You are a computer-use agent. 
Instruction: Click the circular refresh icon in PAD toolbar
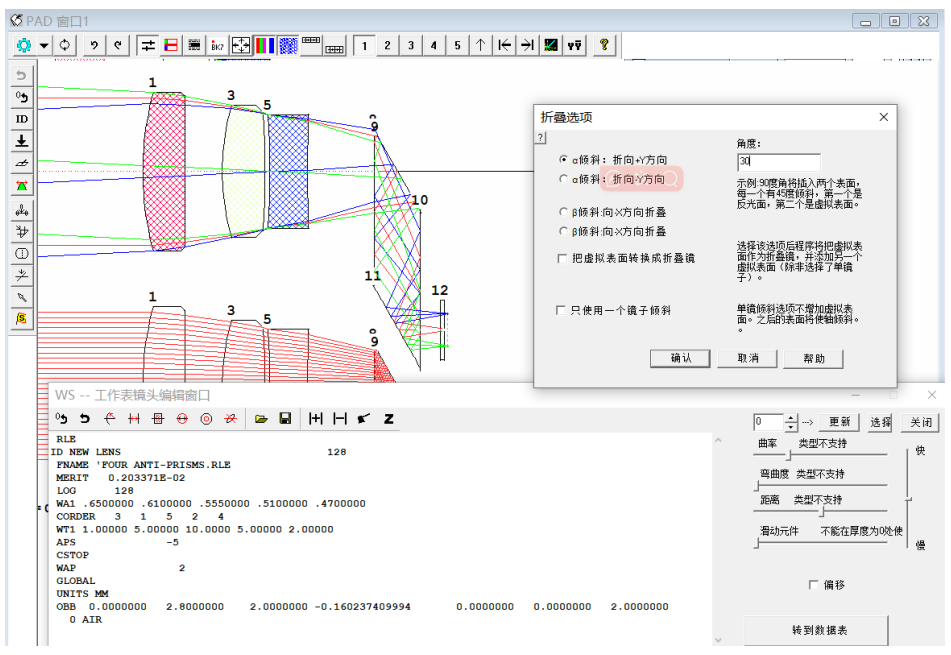[x=64, y=45]
